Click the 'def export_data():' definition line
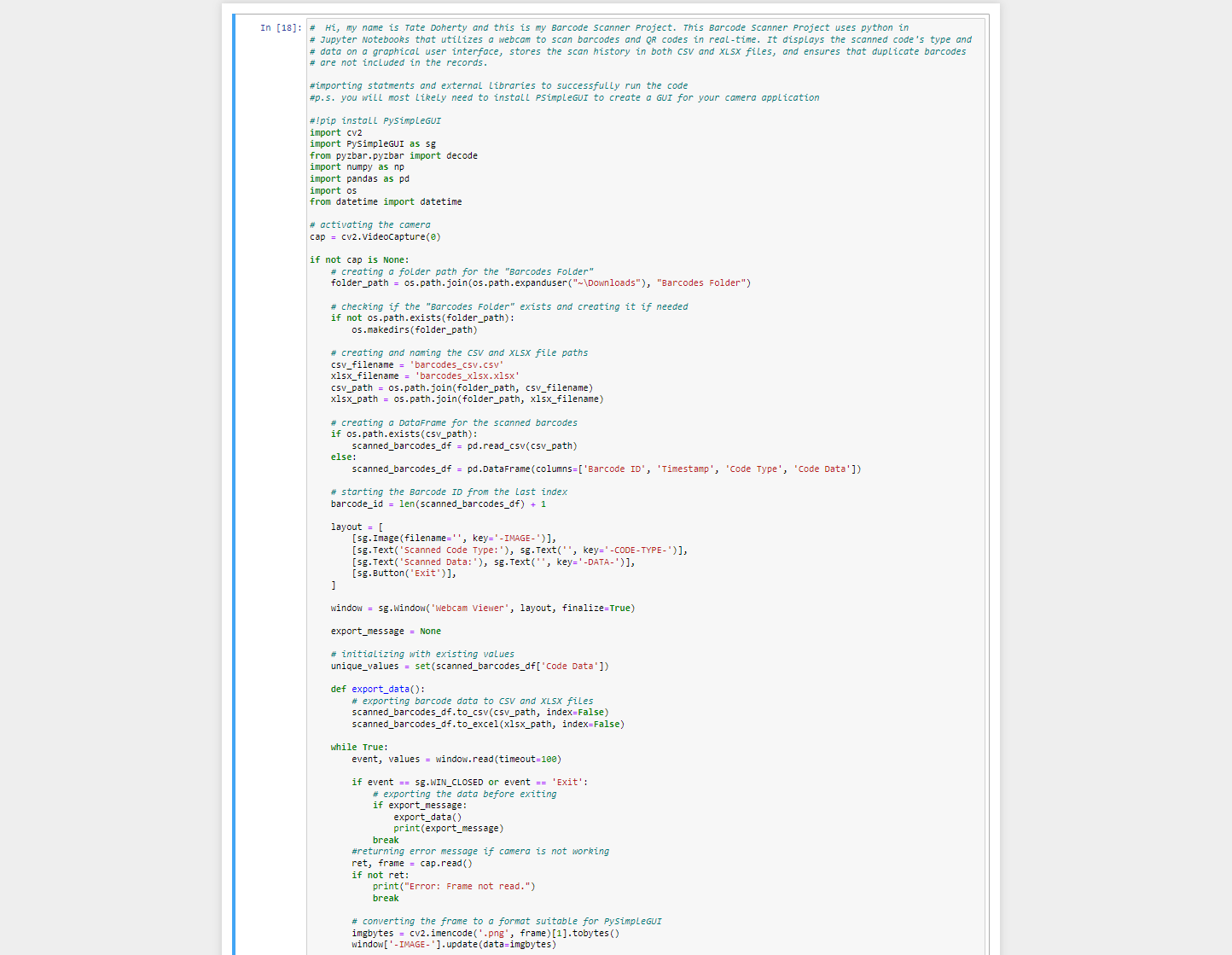This screenshot has height=955, width=1232. pyautogui.click(x=377, y=690)
